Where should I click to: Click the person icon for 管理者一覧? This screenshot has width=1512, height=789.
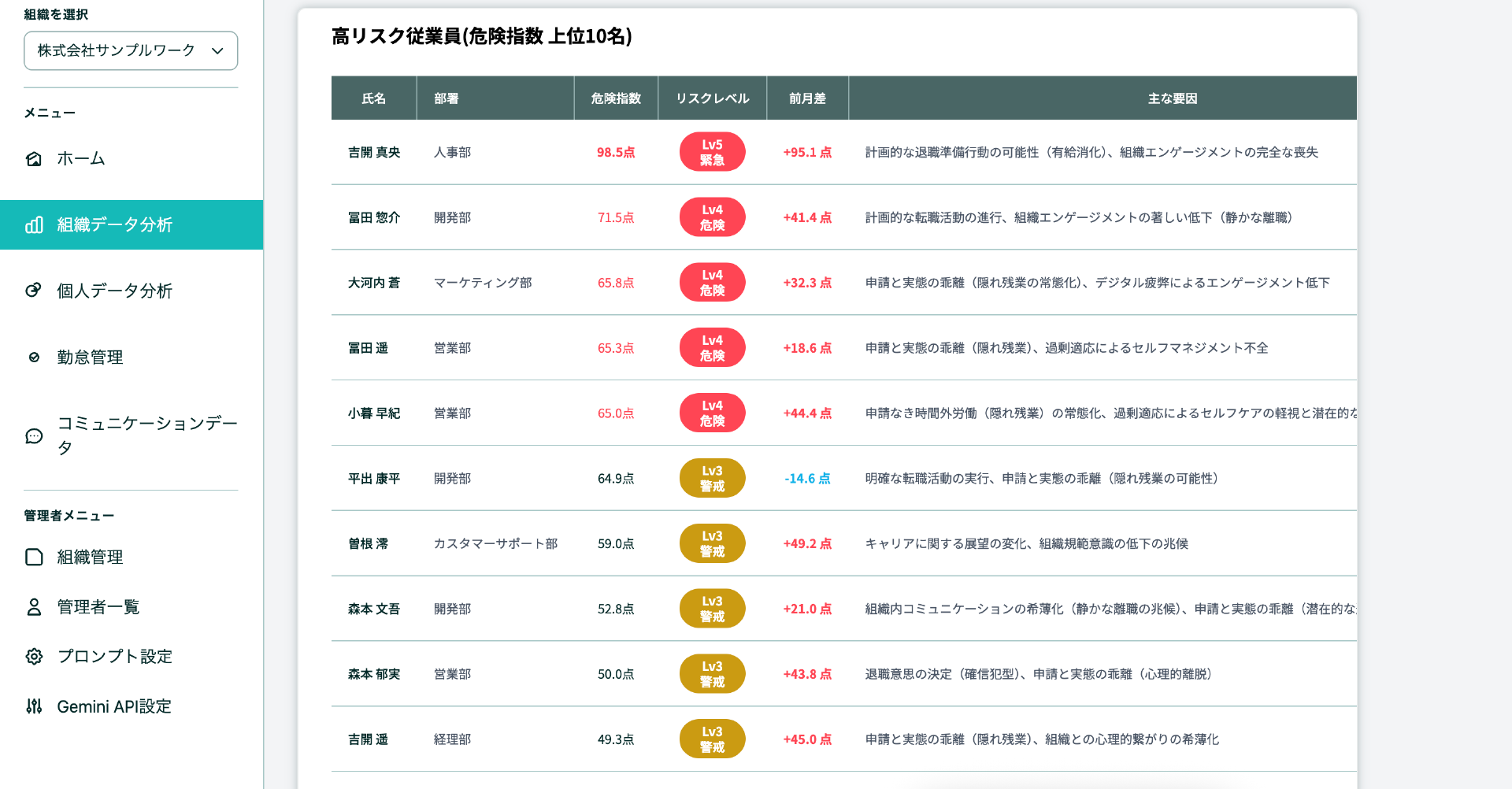pos(34,607)
